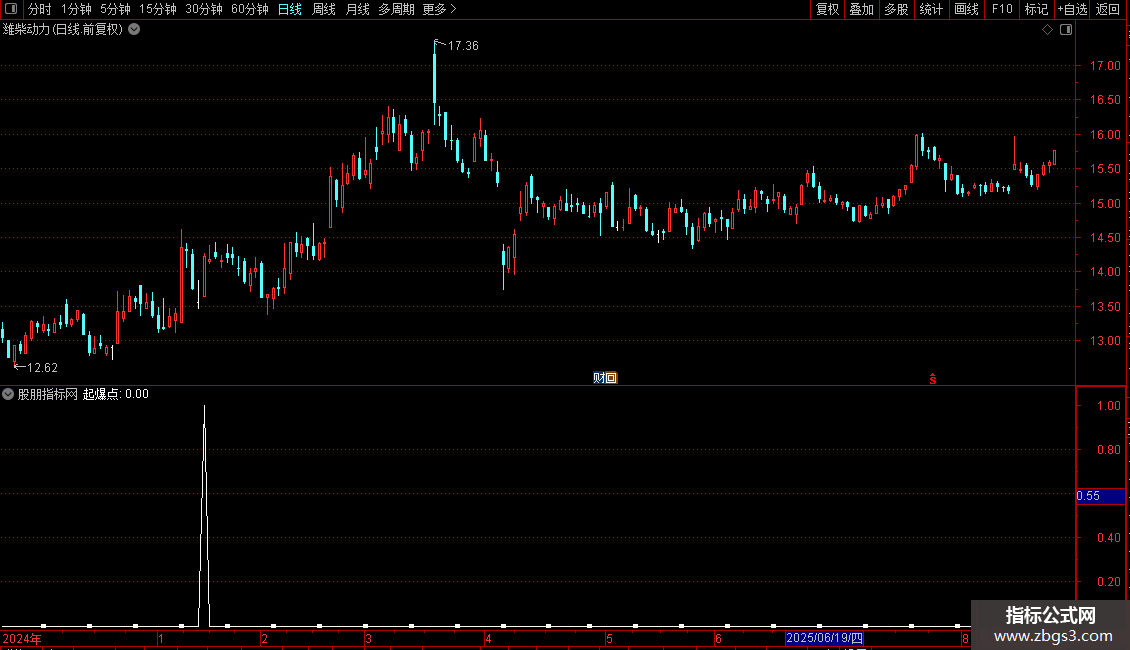
Task: Switch to 周线 weekly chart
Action: (324, 9)
